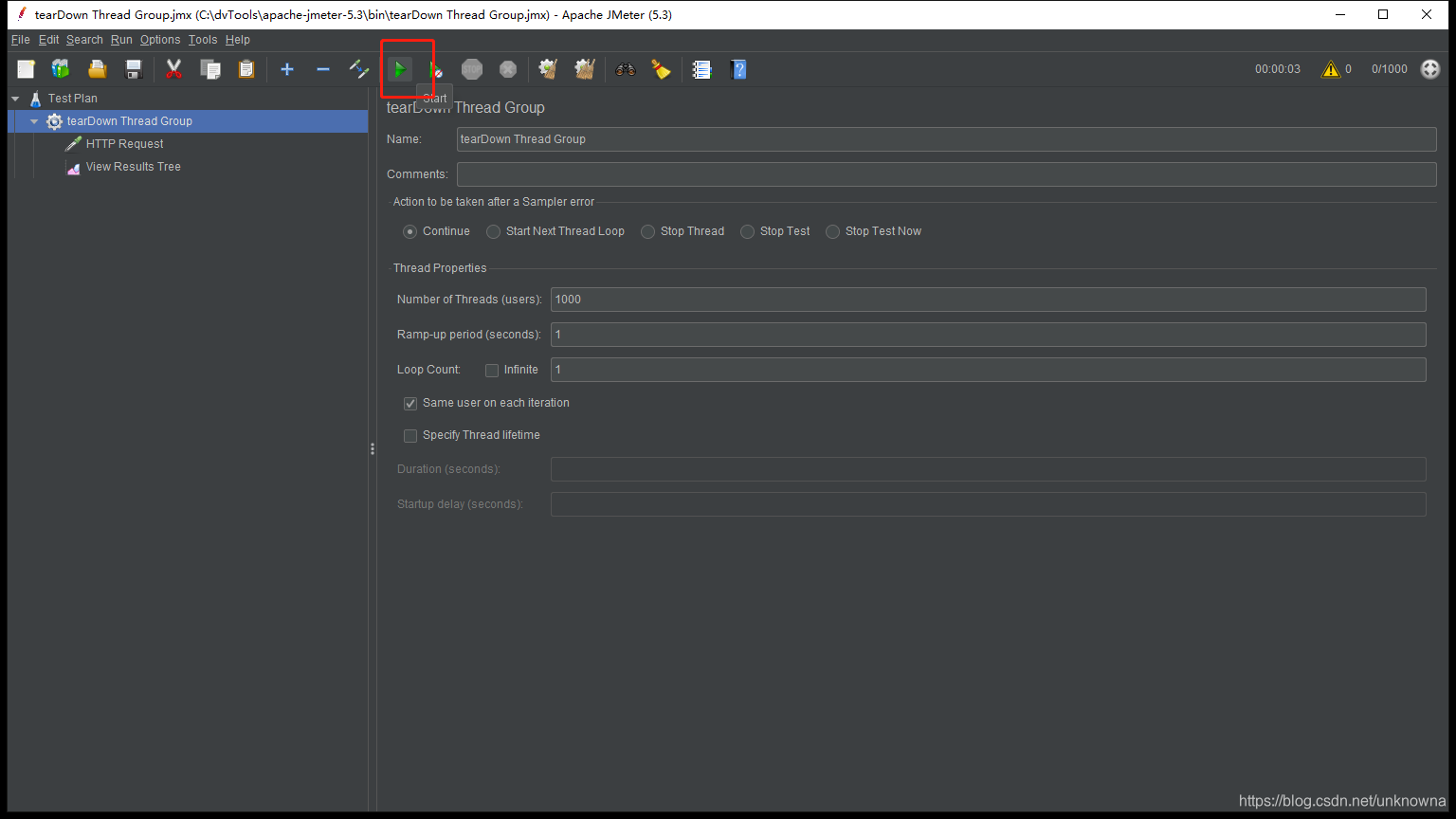
Task: Minimize the JMeter window
Action: pyautogui.click(x=1340, y=14)
